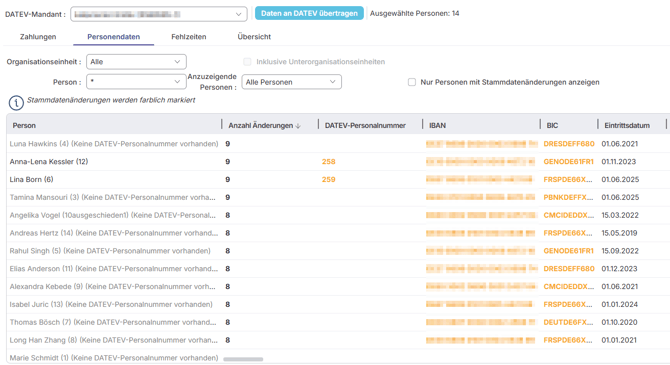
Task: Click Daten an DATEV übertragen button
Action: coord(309,13)
